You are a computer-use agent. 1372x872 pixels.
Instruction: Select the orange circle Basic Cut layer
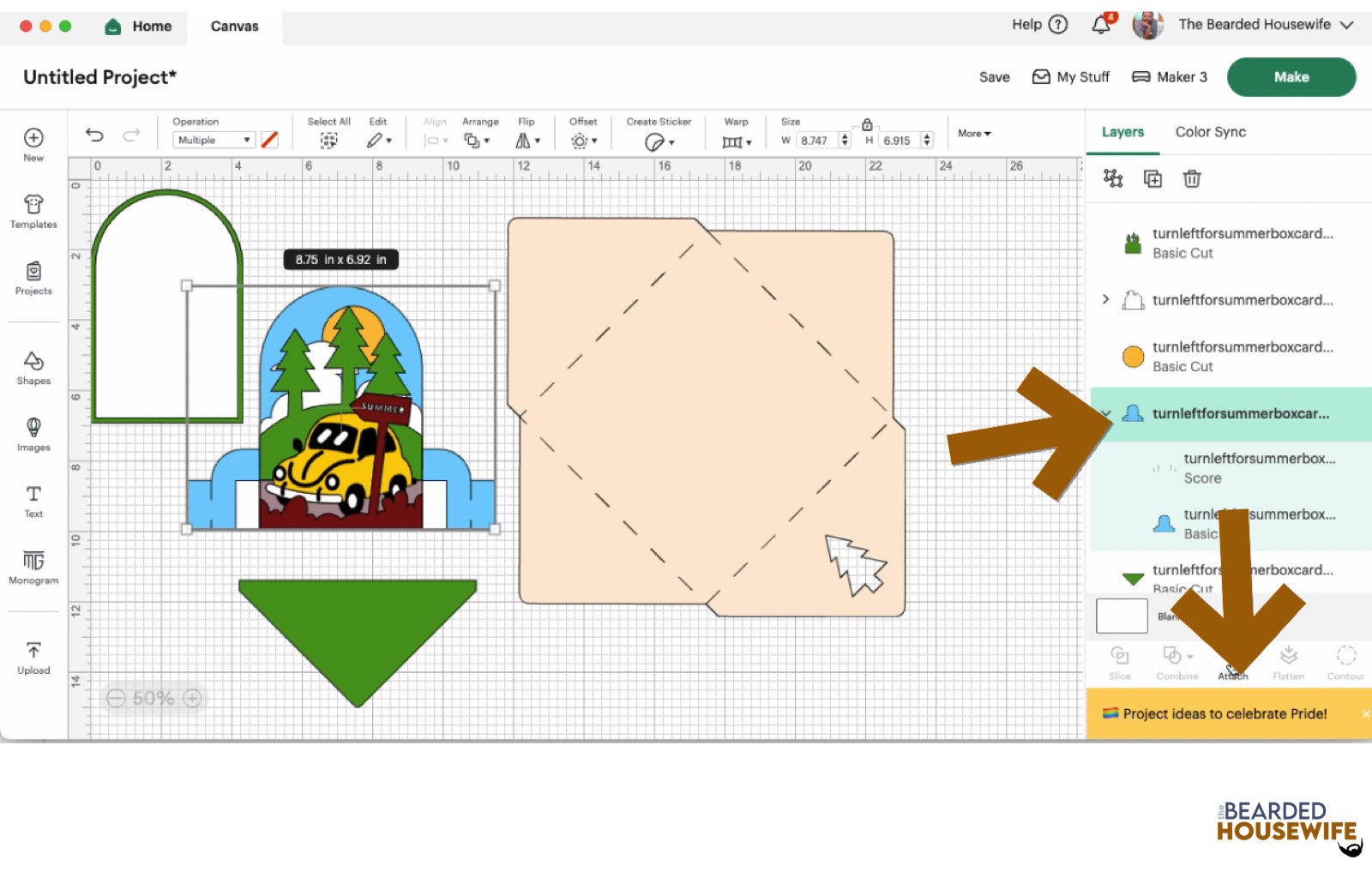[1231, 356]
